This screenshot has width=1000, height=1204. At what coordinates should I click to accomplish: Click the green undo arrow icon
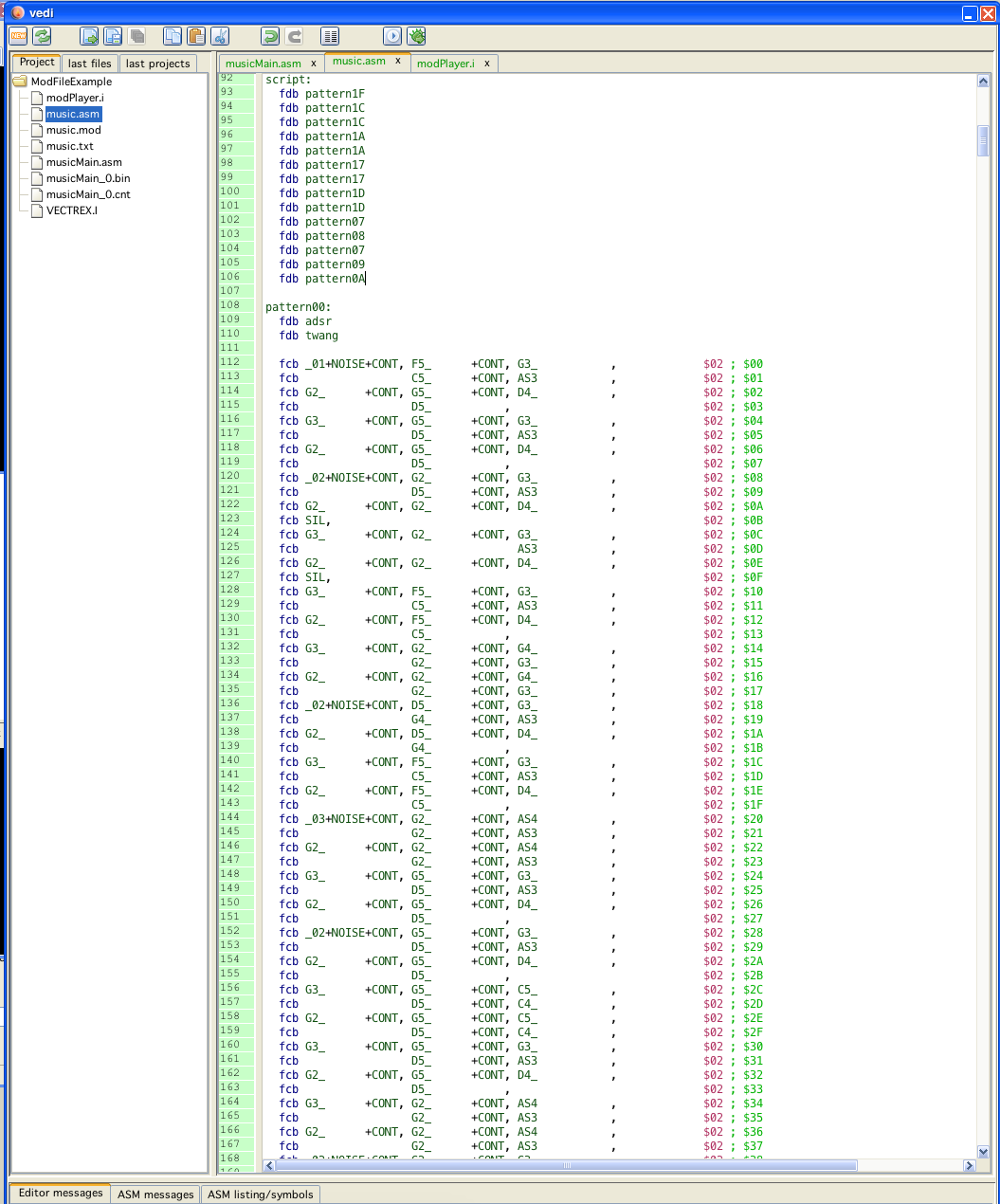coord(270,36)
